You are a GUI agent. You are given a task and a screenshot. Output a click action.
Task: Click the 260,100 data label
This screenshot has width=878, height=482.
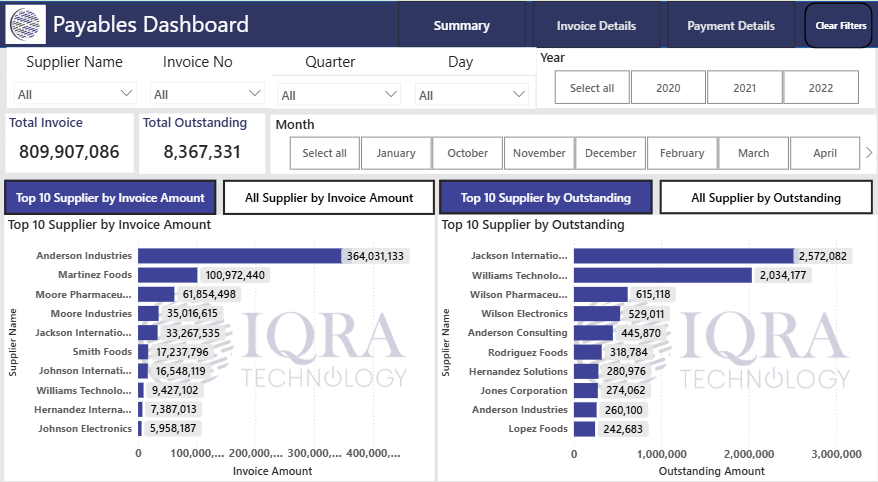tap(624, 410)
